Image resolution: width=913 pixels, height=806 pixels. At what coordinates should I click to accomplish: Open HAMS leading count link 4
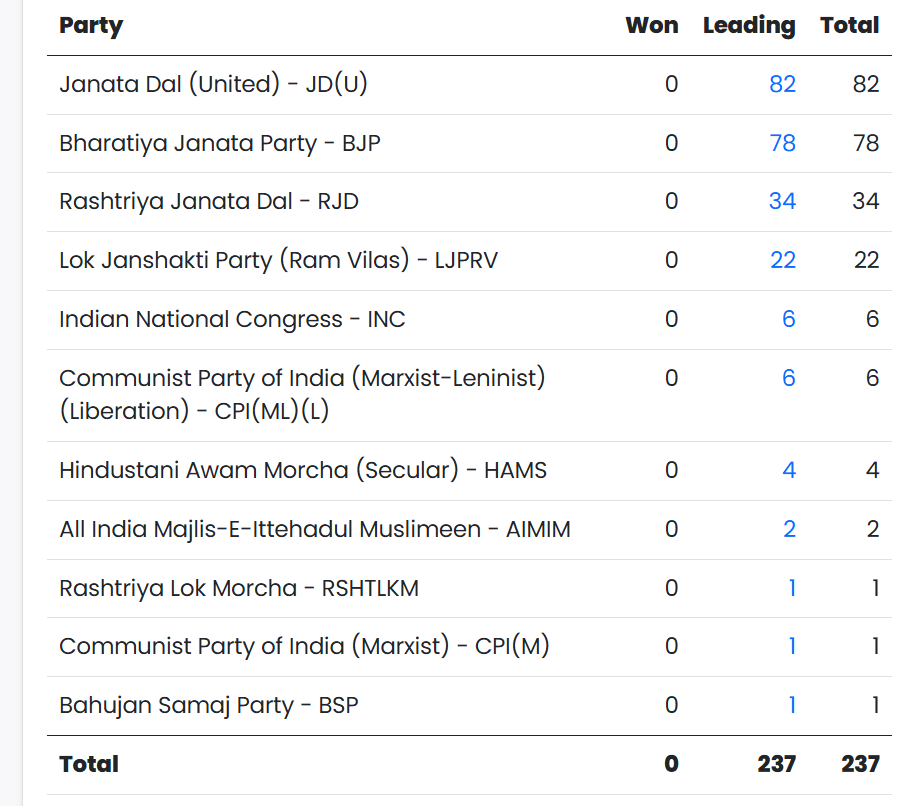click(x=789, y=470)
